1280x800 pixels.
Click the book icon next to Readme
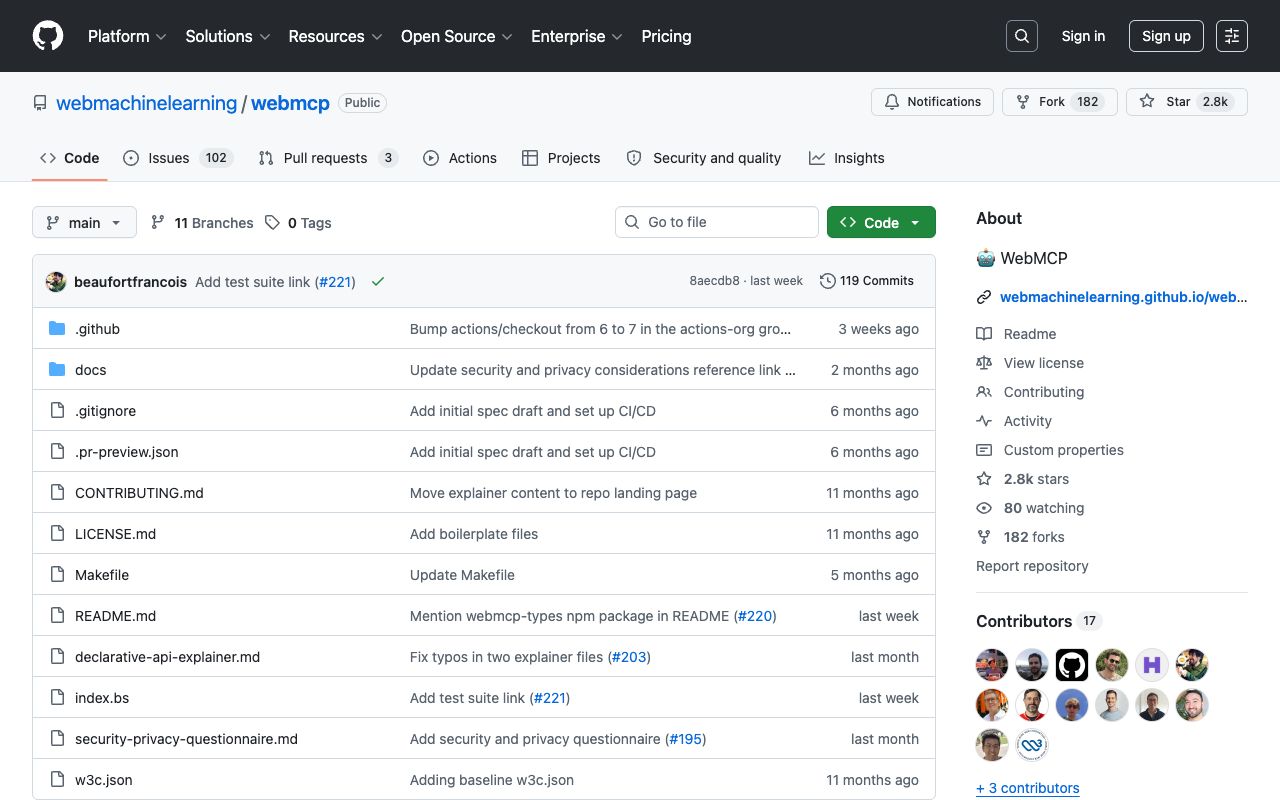coord(984,334)
